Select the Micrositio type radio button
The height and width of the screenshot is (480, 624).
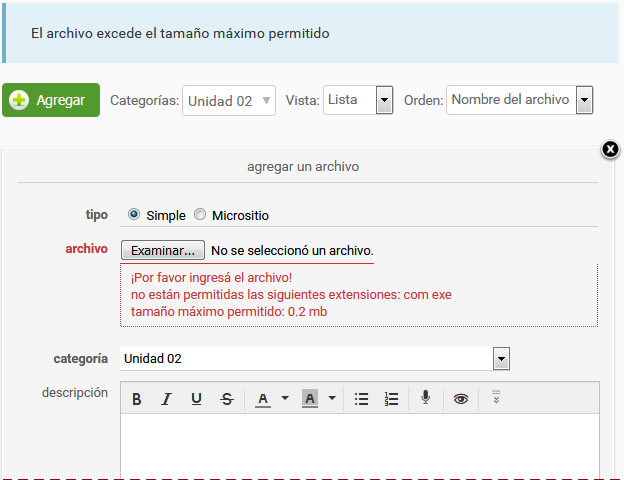(x=200, y=215)
